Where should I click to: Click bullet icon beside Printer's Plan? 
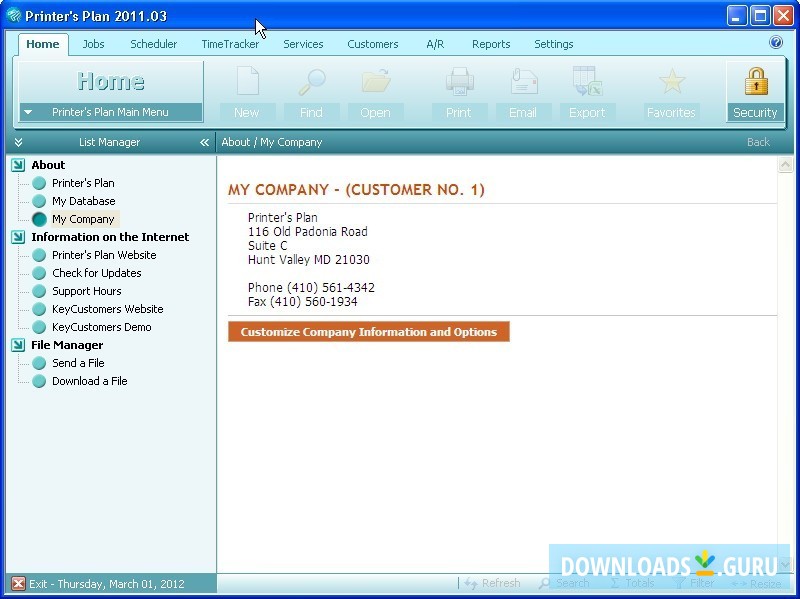(x=39, y=183)
